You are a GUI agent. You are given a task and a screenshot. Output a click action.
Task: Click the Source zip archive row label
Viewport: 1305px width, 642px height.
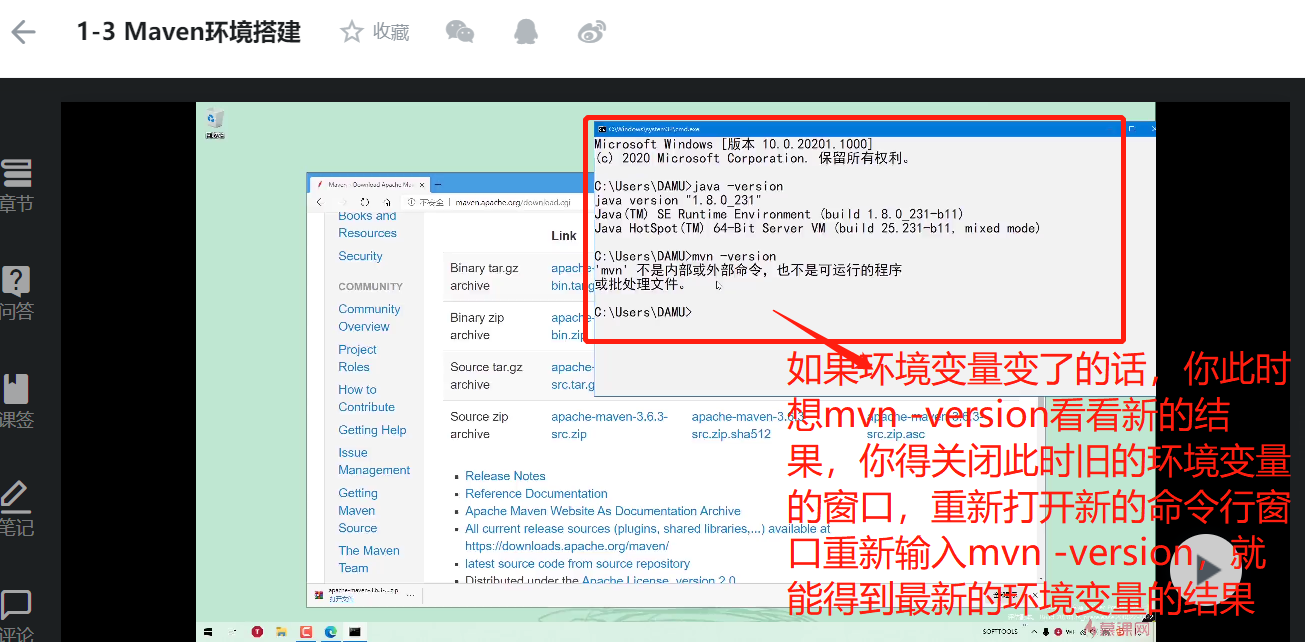(x=479, y=425)
